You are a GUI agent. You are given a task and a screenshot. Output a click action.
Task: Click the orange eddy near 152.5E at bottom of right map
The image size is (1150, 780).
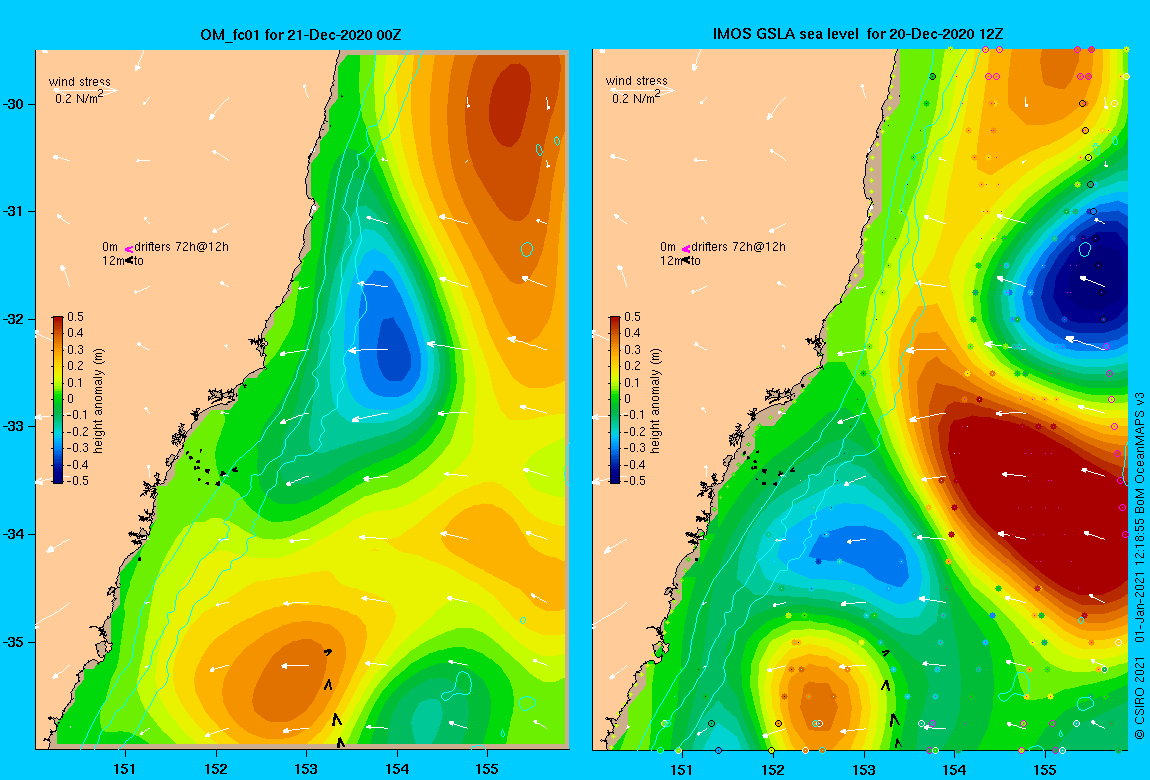820,705
